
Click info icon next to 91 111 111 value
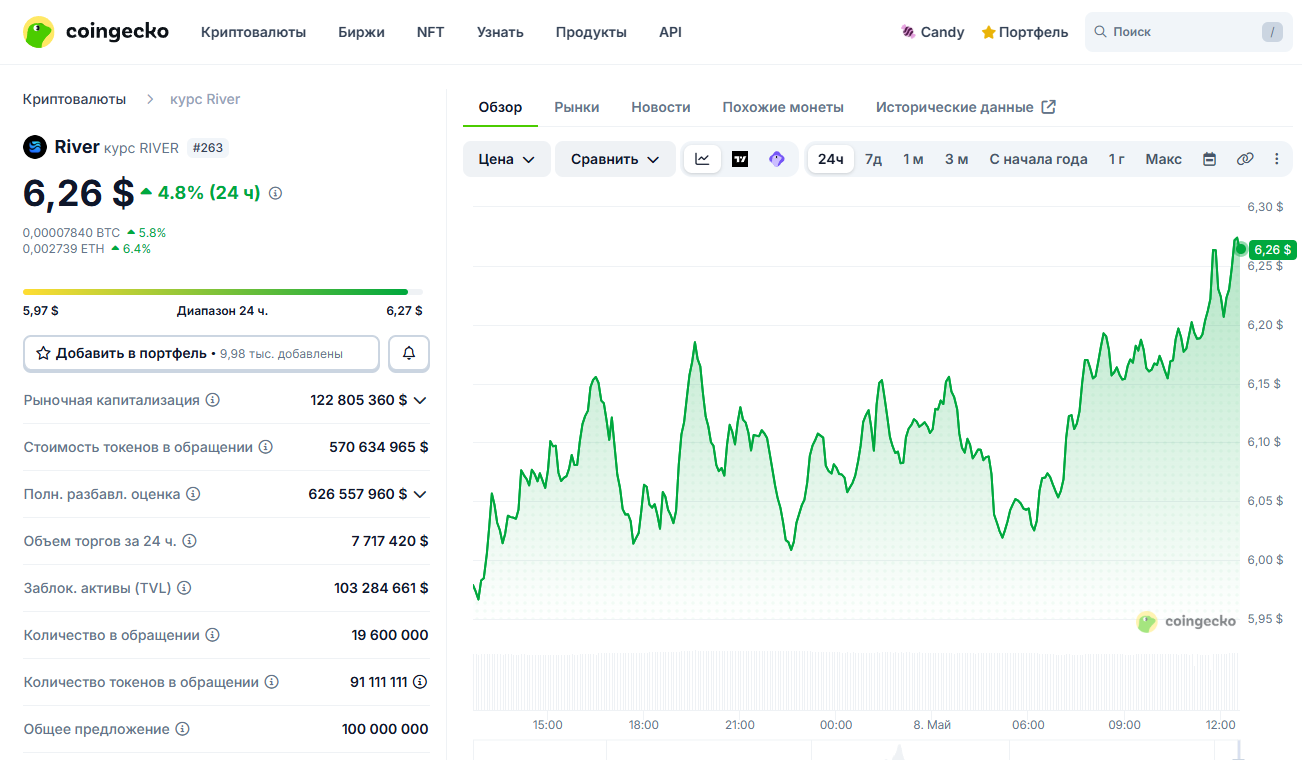coord(421,682)
